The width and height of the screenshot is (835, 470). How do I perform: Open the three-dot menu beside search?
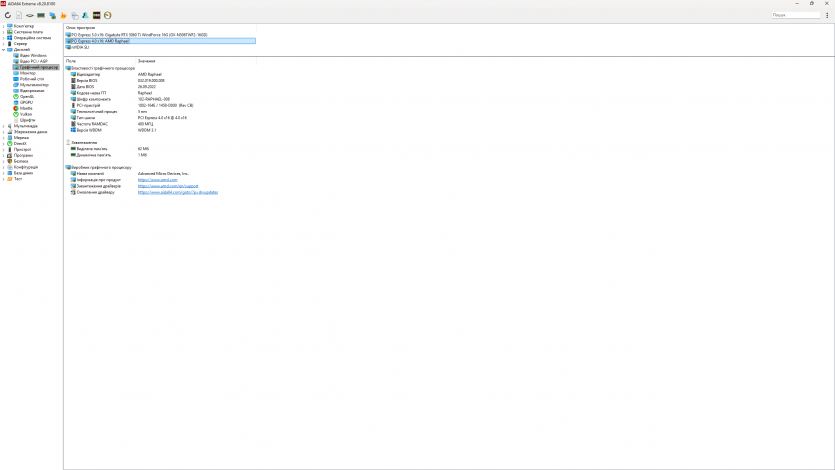(x=828, y=16)
